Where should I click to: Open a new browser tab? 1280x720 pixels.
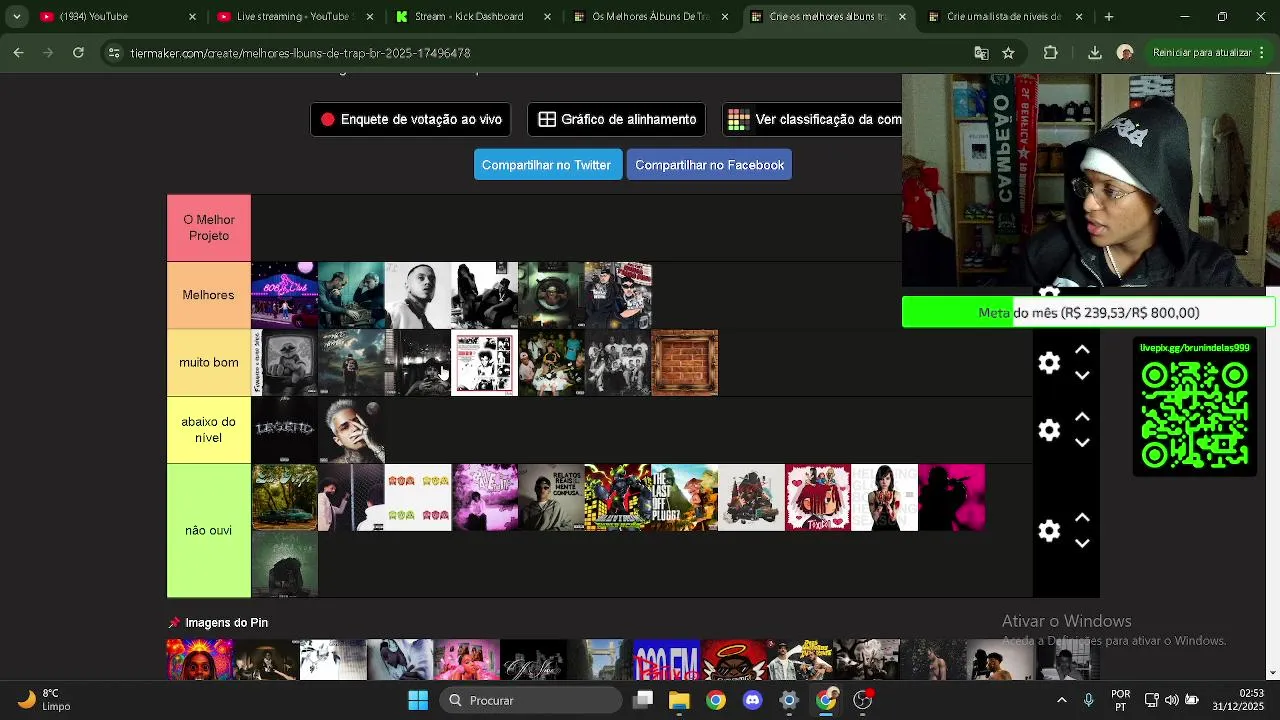coord(1108,16)
